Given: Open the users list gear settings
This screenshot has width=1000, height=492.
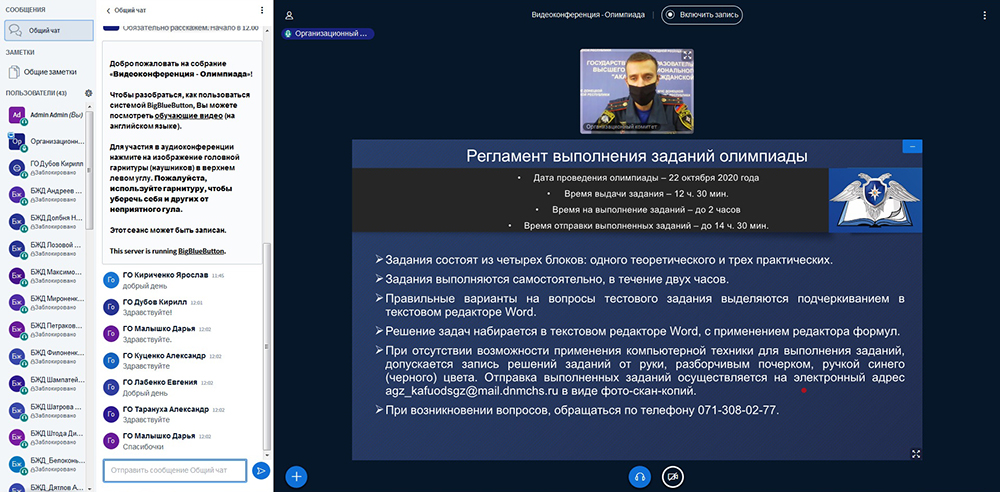Looking at the screenshot, I should coord(88,93).
